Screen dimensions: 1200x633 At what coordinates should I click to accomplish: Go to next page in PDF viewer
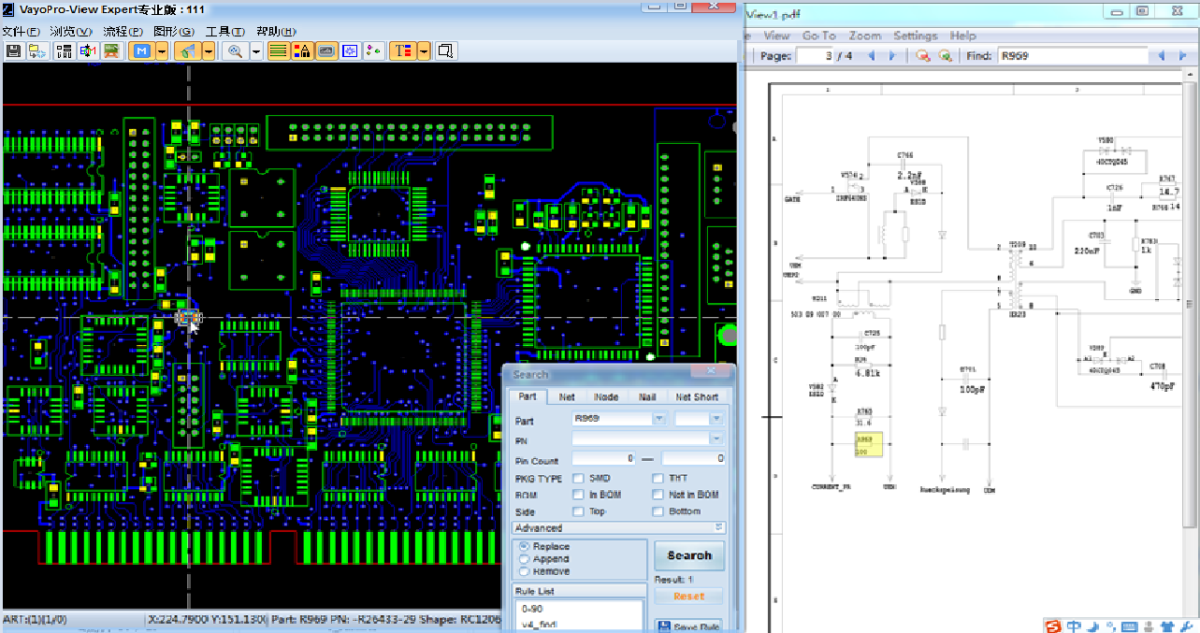click(x=892, y=56)
